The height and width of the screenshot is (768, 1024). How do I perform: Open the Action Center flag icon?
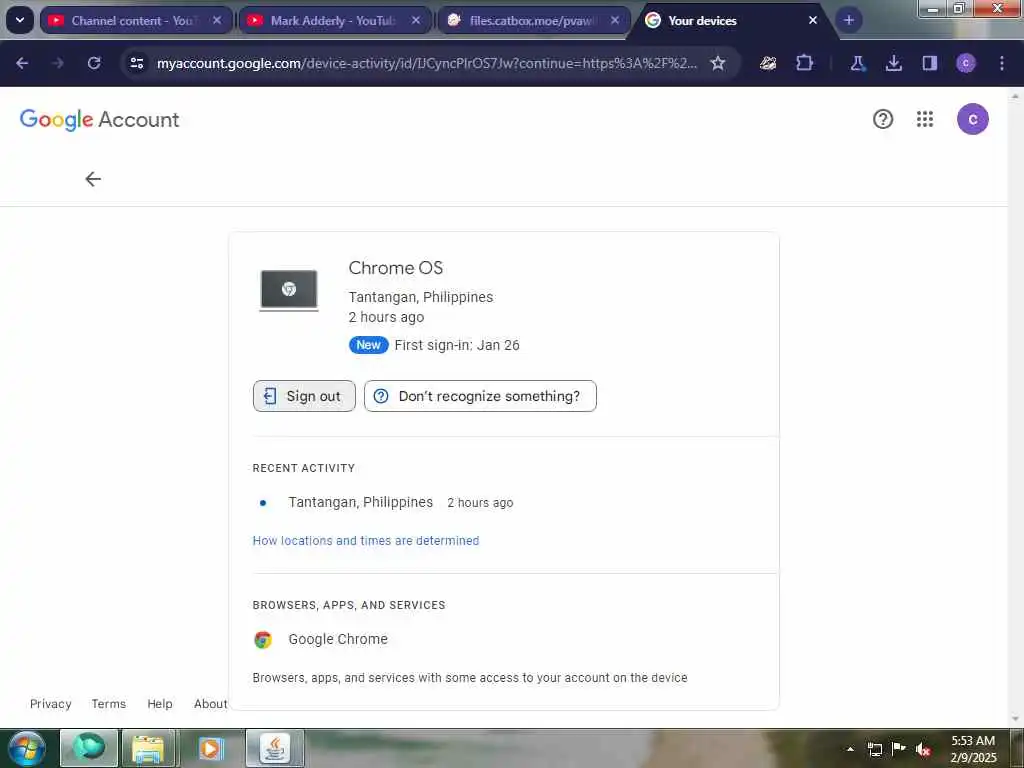point(899,749)
